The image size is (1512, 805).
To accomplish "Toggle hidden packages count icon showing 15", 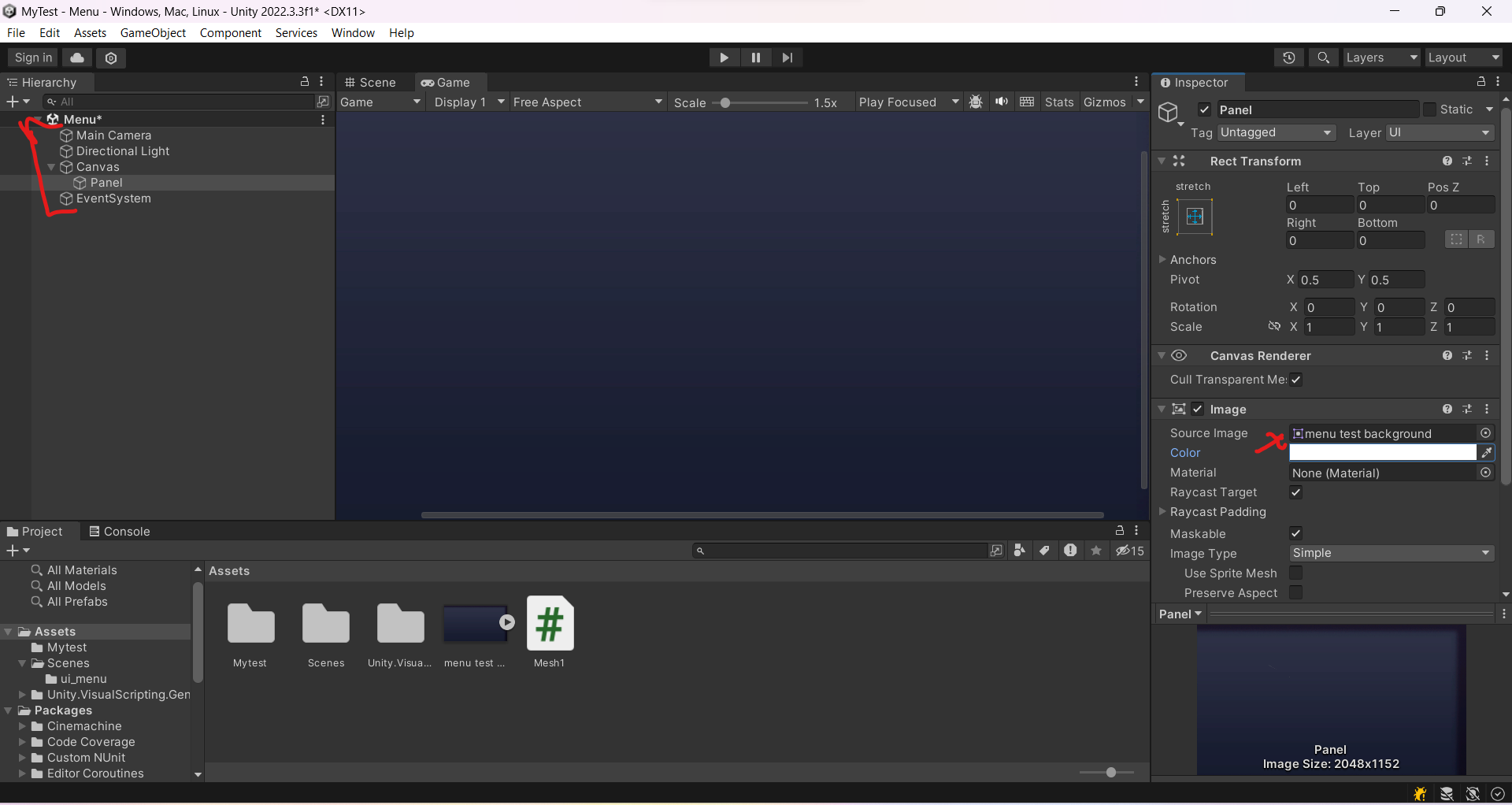I will coord(1130,551).
